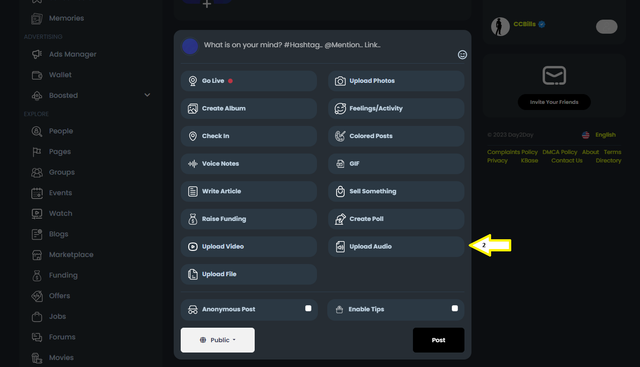Image resolution: width=640 pixels, height=367 pixels.
Task: Select the Upload Photos camera icon
Action: 340,81
